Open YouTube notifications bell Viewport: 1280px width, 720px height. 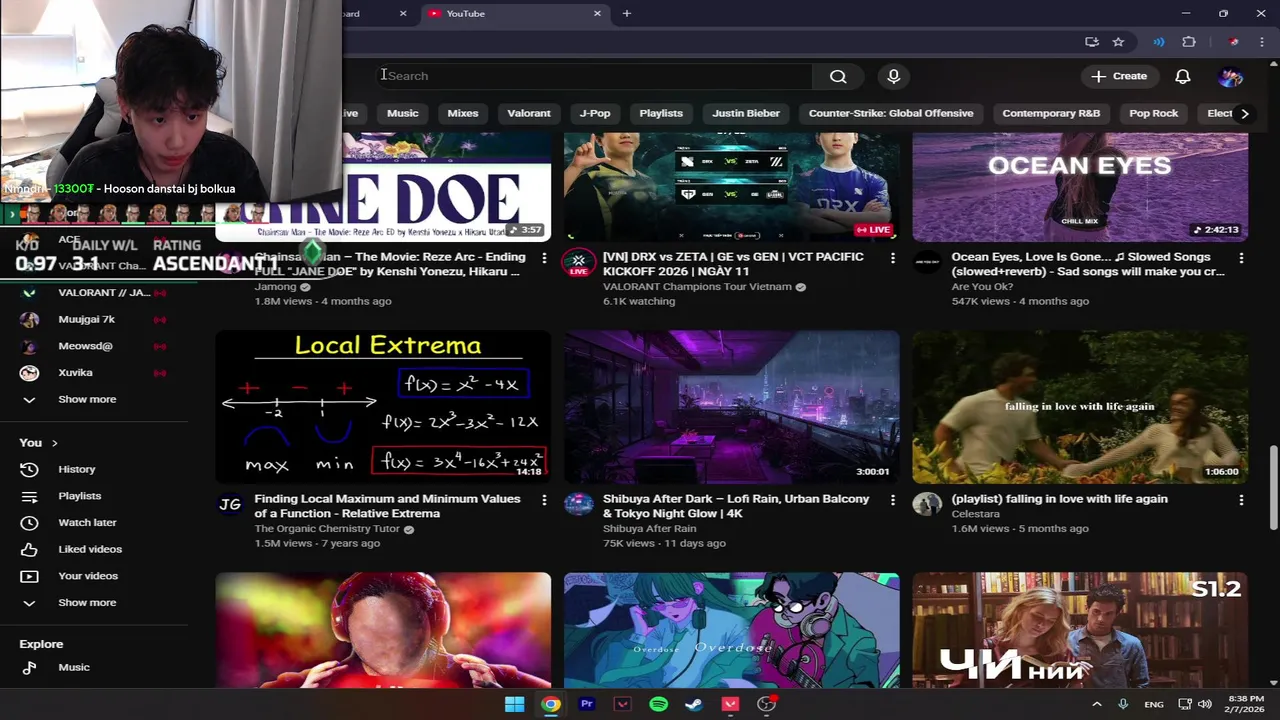click(x=1183, y=76)
